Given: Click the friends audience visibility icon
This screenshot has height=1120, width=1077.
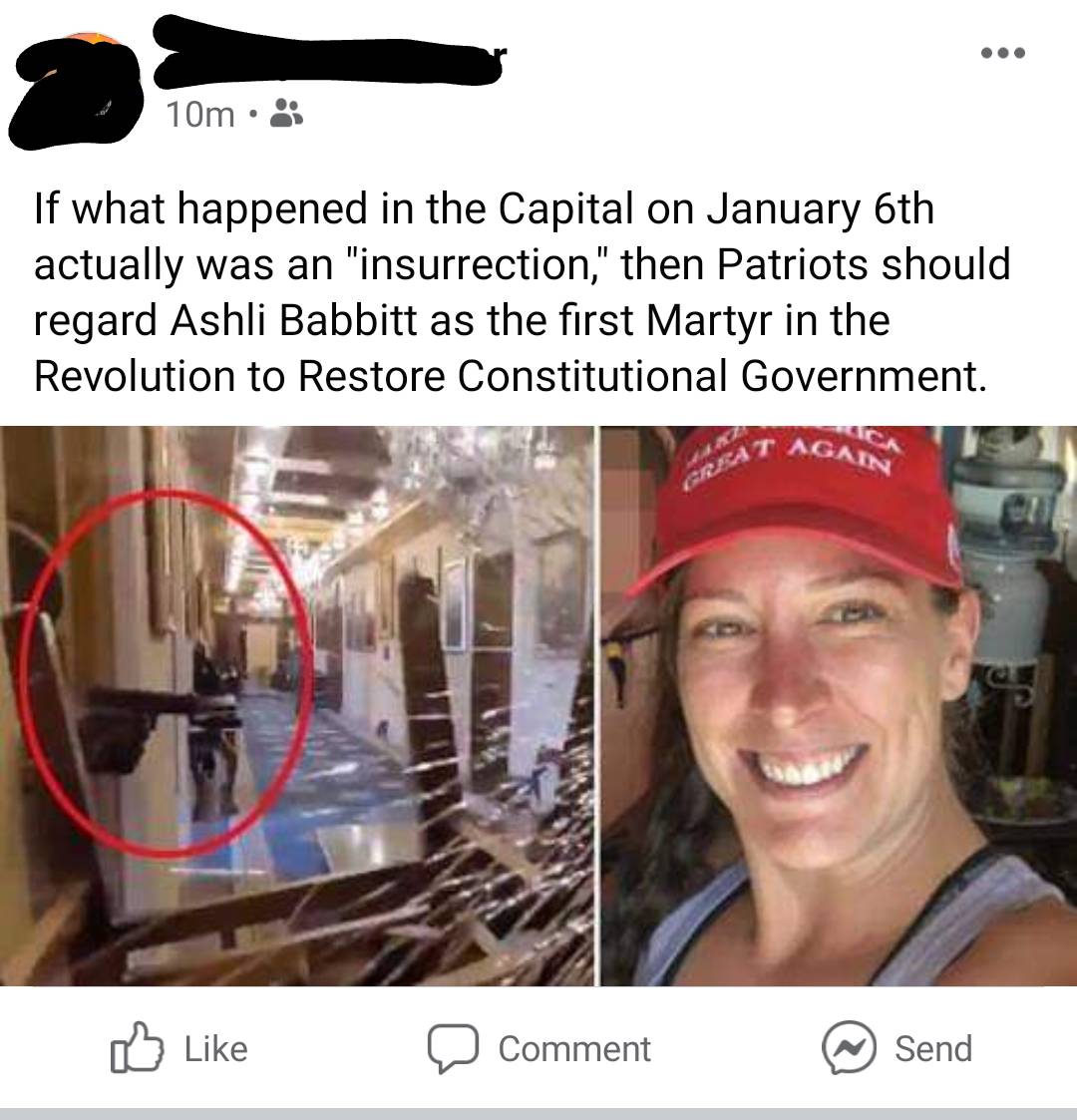Looking at the screenshot, I should coord(286,113).
